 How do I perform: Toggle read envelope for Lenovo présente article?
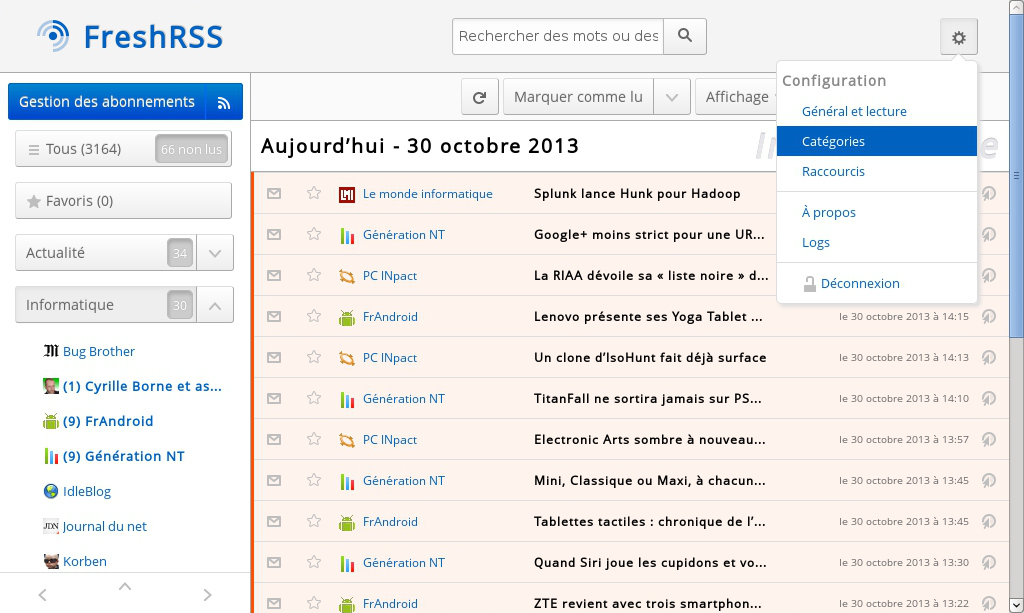click(x=274, y=317)
